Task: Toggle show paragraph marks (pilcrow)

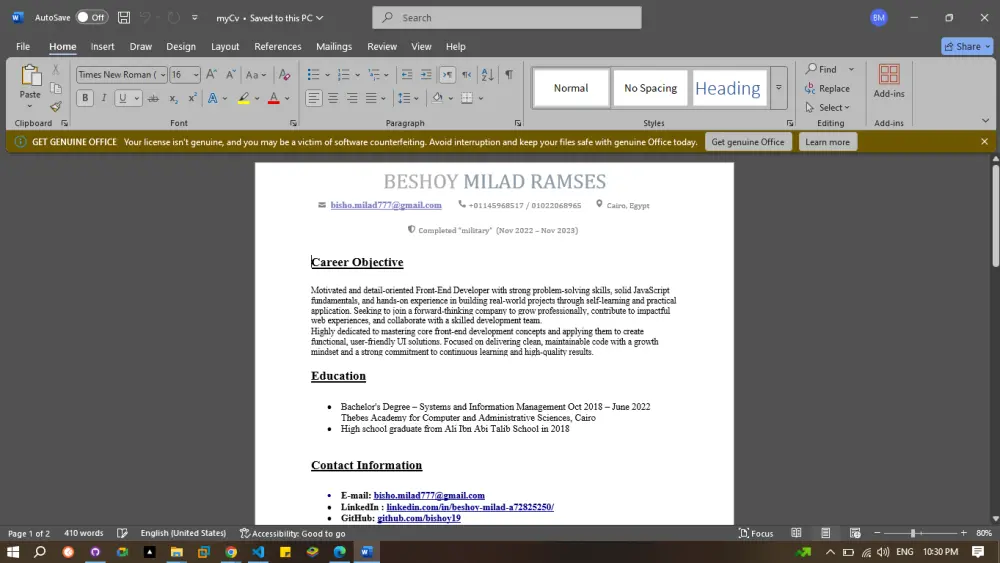Action: click(x=509, y=75)
